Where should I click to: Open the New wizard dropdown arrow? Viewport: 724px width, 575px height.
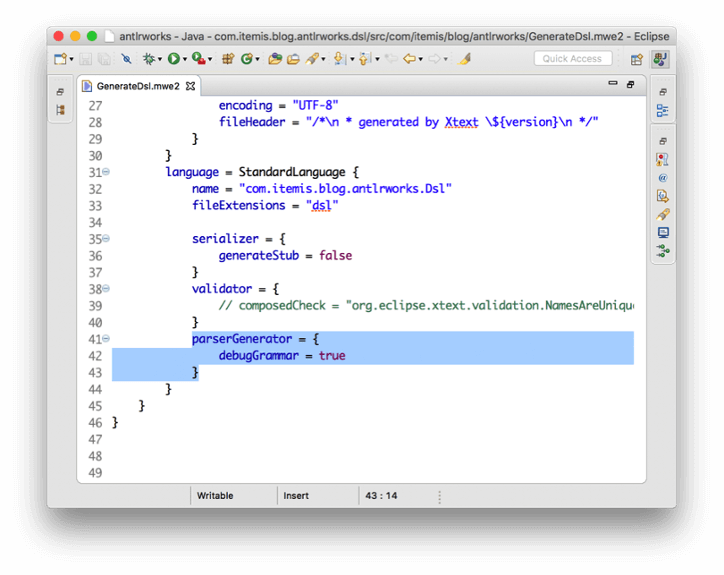[72, 59]
